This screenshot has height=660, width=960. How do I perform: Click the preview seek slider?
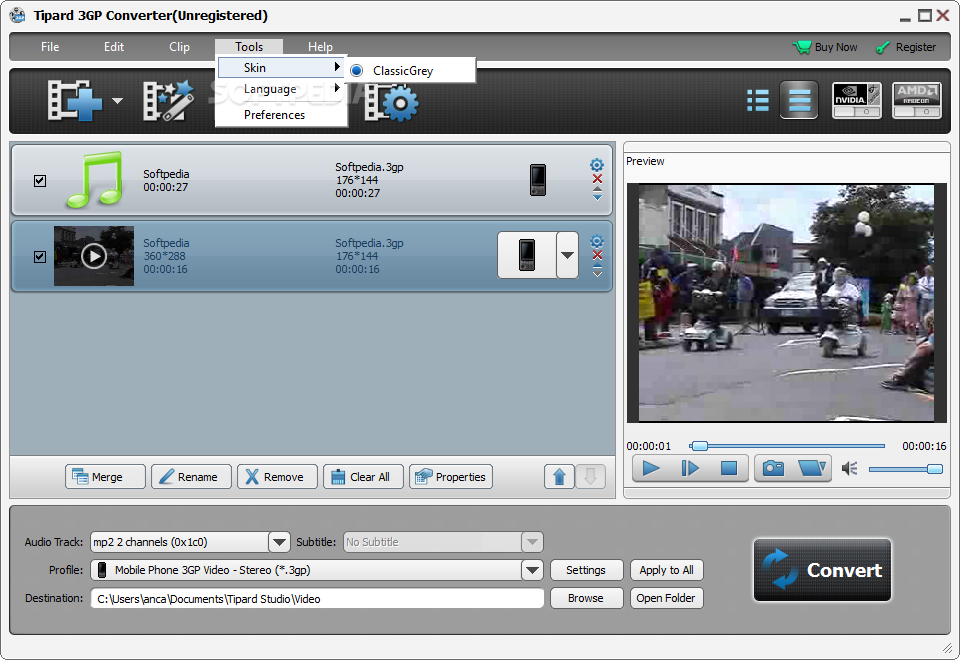click(787, 446)
